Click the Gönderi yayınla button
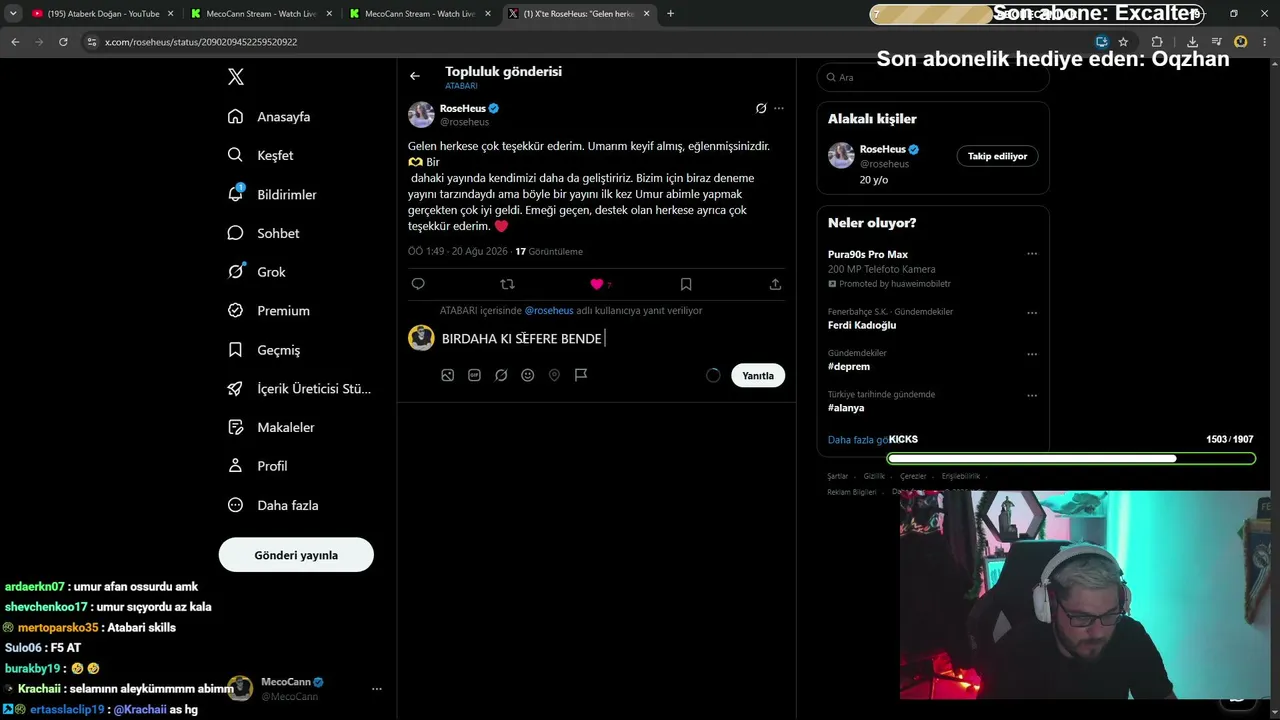 (x=296, y=555)
